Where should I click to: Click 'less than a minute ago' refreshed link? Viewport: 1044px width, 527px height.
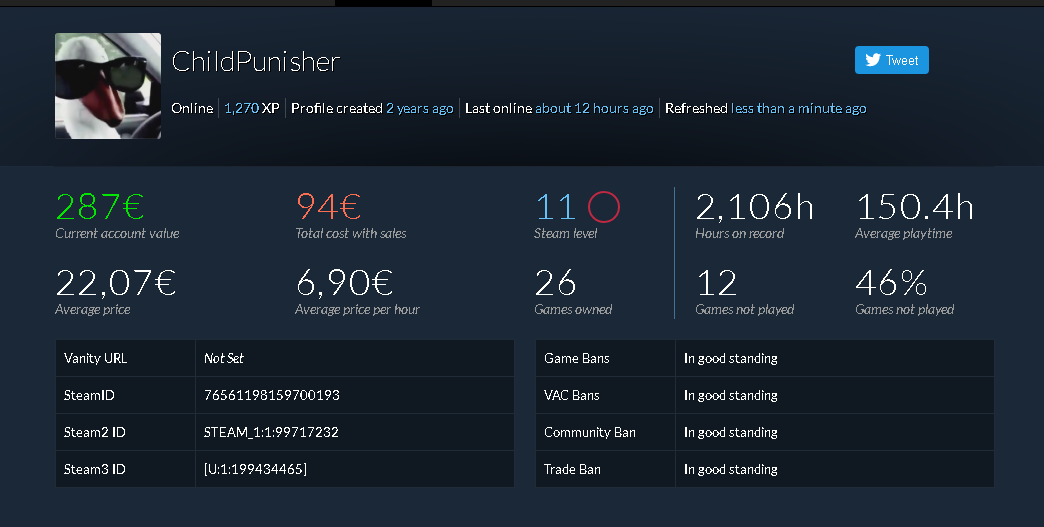798,108
